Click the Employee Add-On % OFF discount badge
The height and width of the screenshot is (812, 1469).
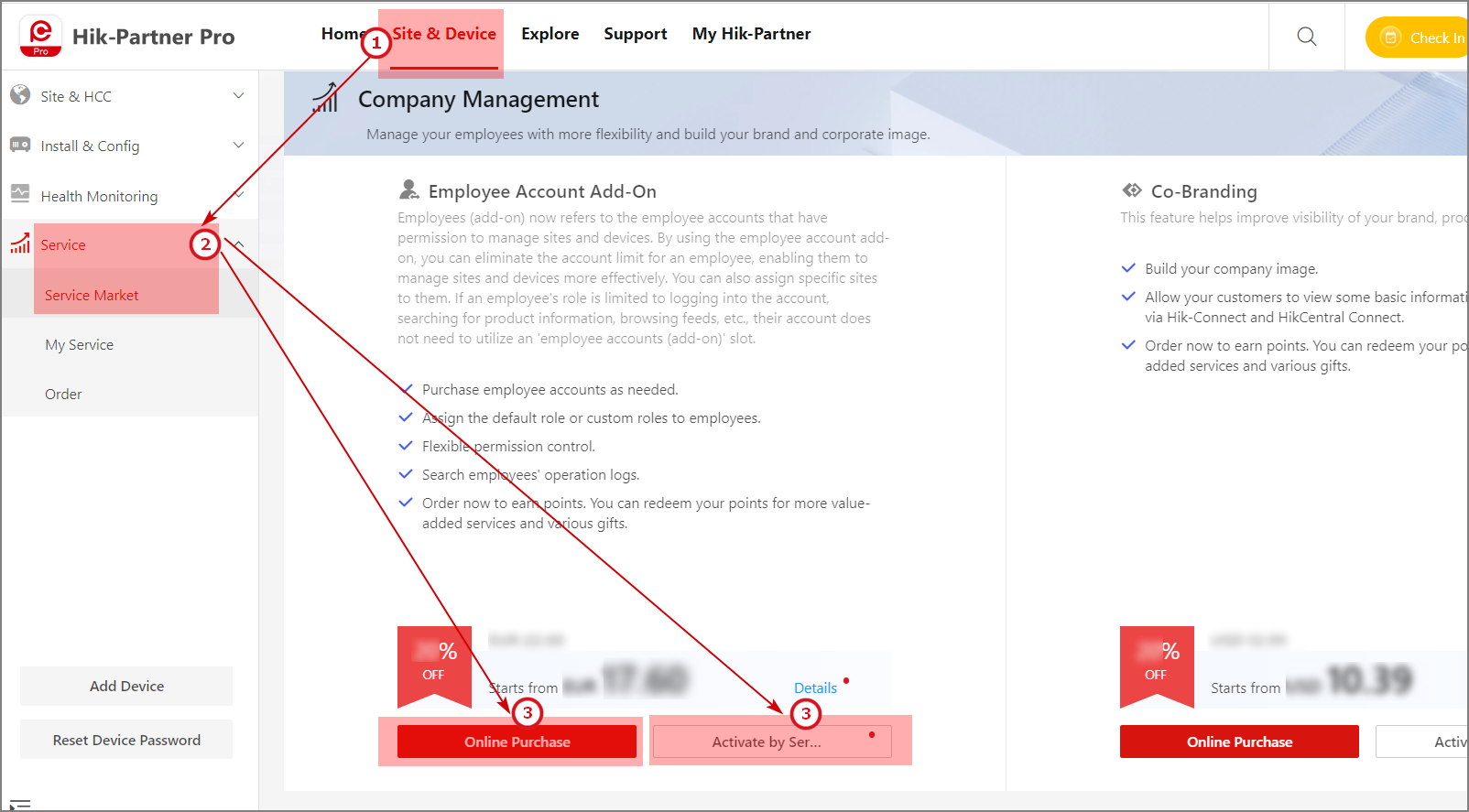pos(434,666)
